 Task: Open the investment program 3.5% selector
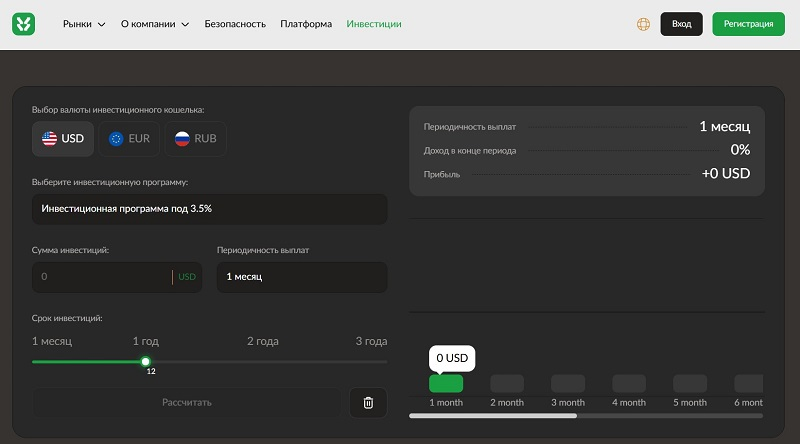coord(209,209)
